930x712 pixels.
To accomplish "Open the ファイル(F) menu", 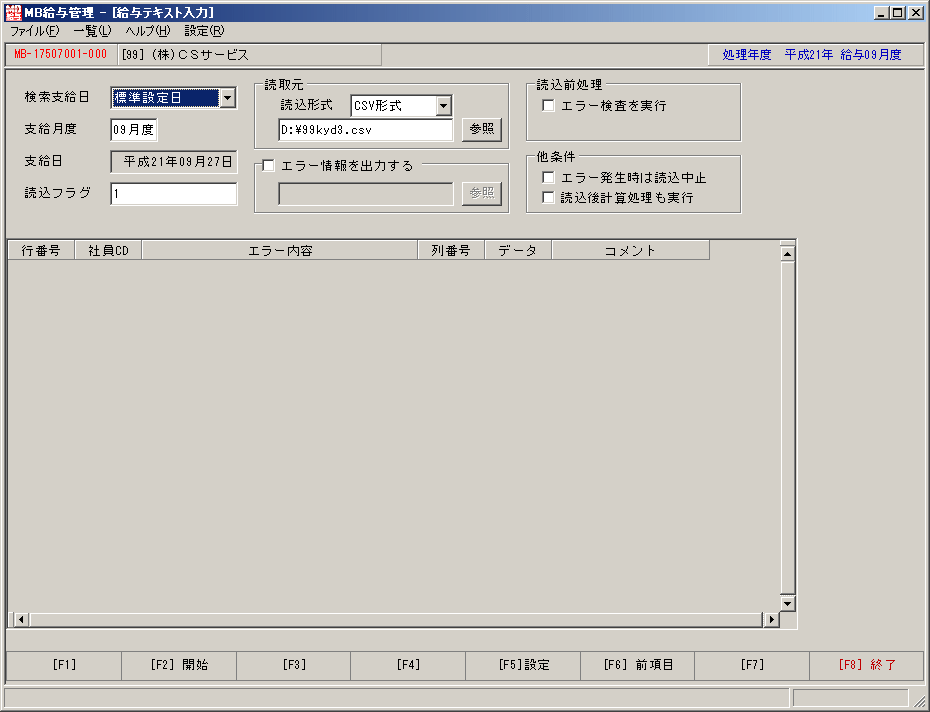I will [34, 31].
